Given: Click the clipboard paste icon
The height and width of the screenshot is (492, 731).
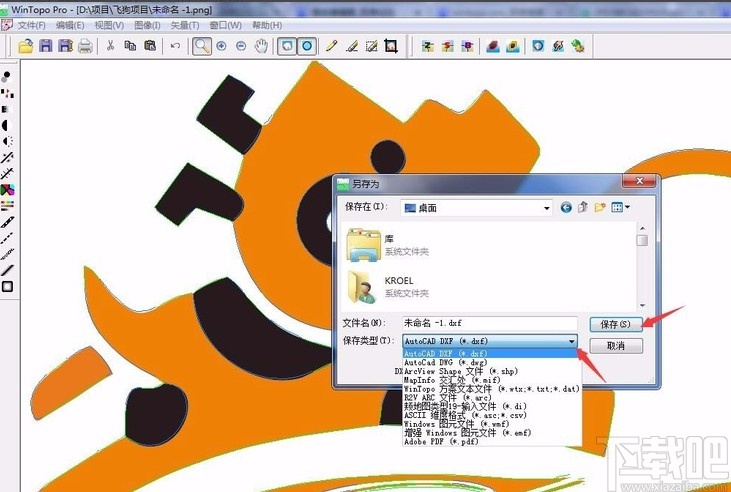Looking at the screenshot, I should [150, 45].
